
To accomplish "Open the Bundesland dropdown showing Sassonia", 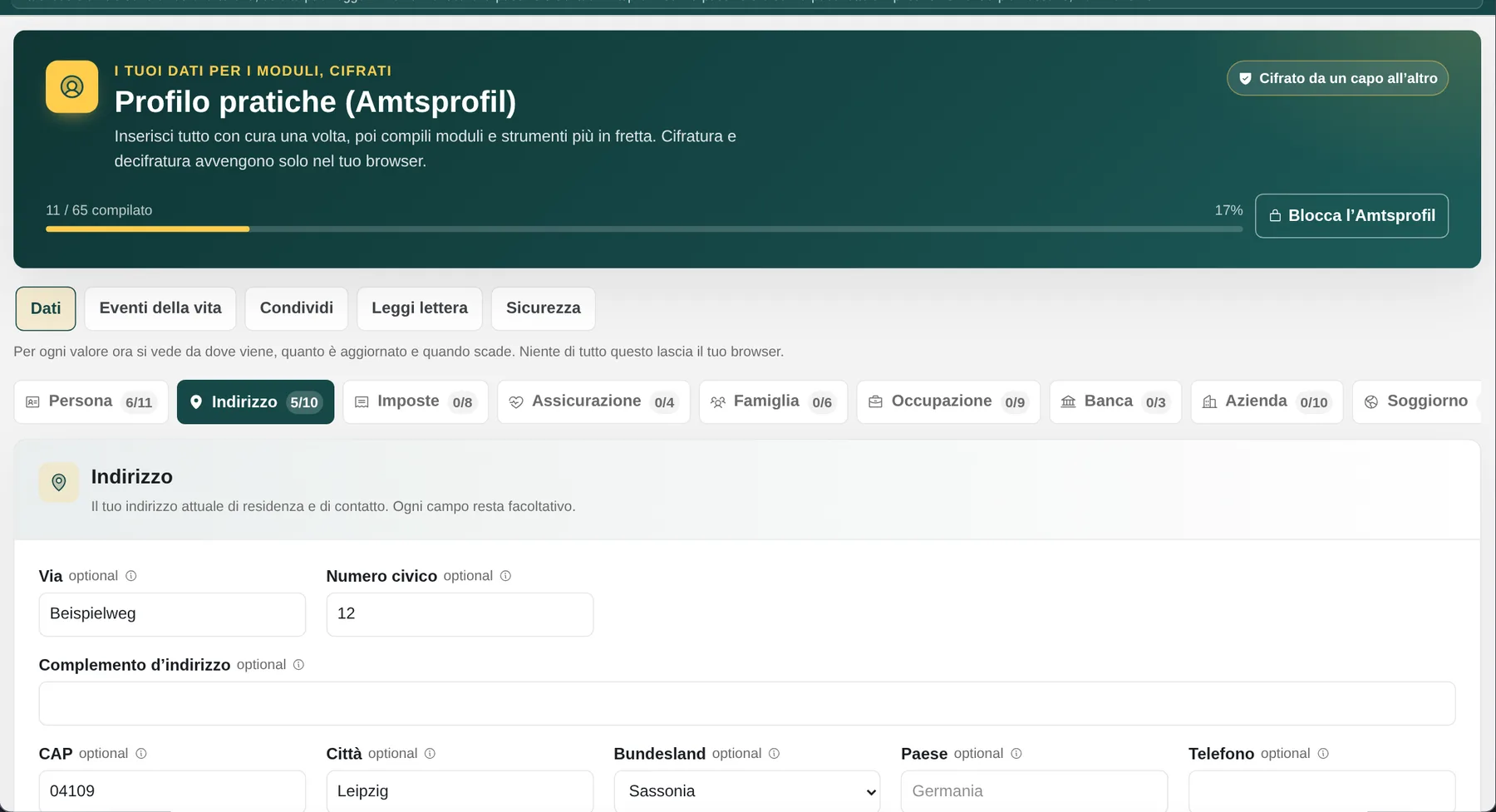I will [747, 791].
